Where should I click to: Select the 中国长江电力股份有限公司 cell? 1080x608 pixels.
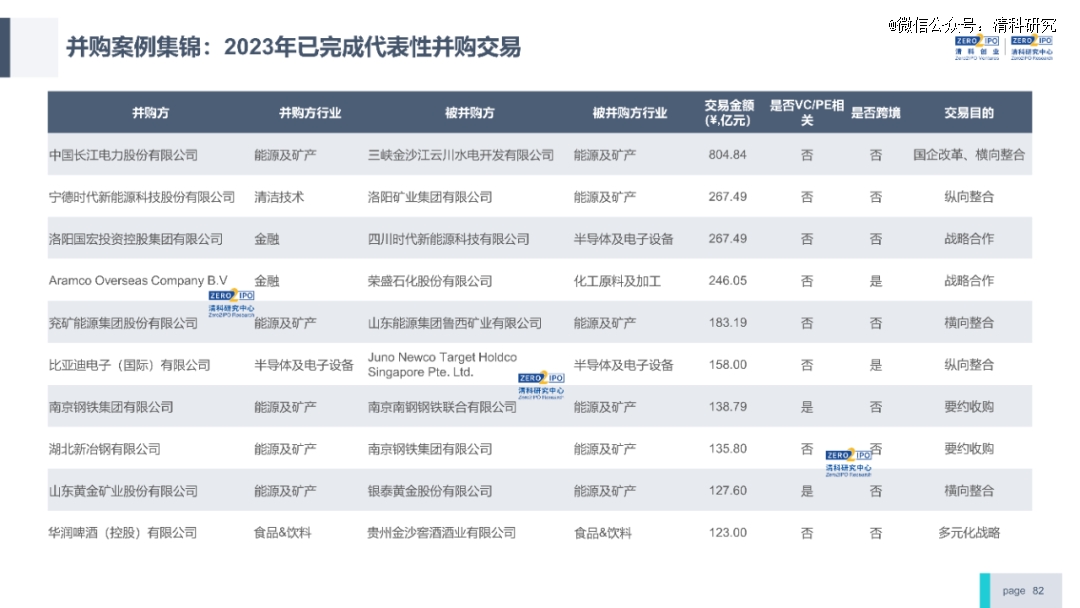pos(123,155)
